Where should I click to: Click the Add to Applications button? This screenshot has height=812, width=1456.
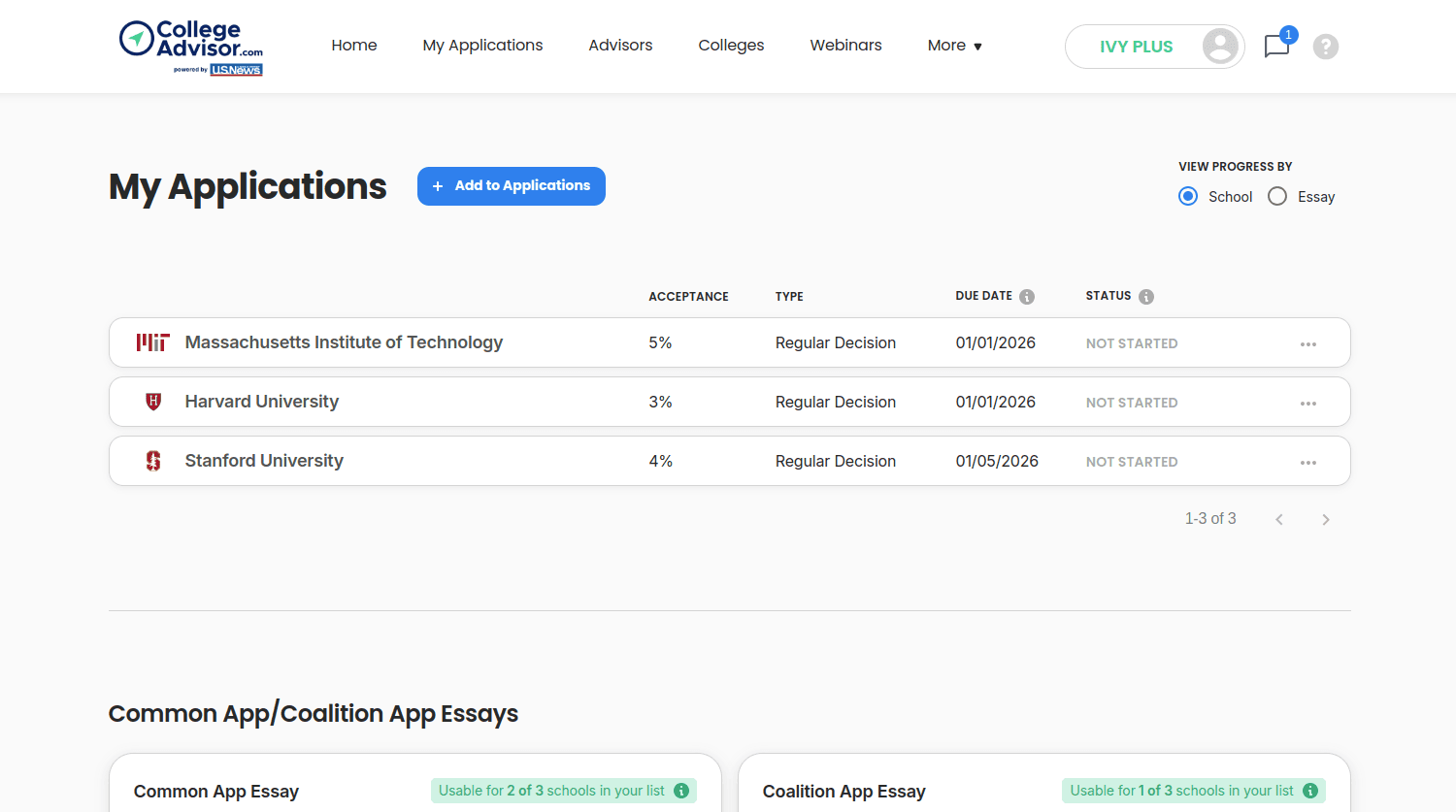[512, 186]
